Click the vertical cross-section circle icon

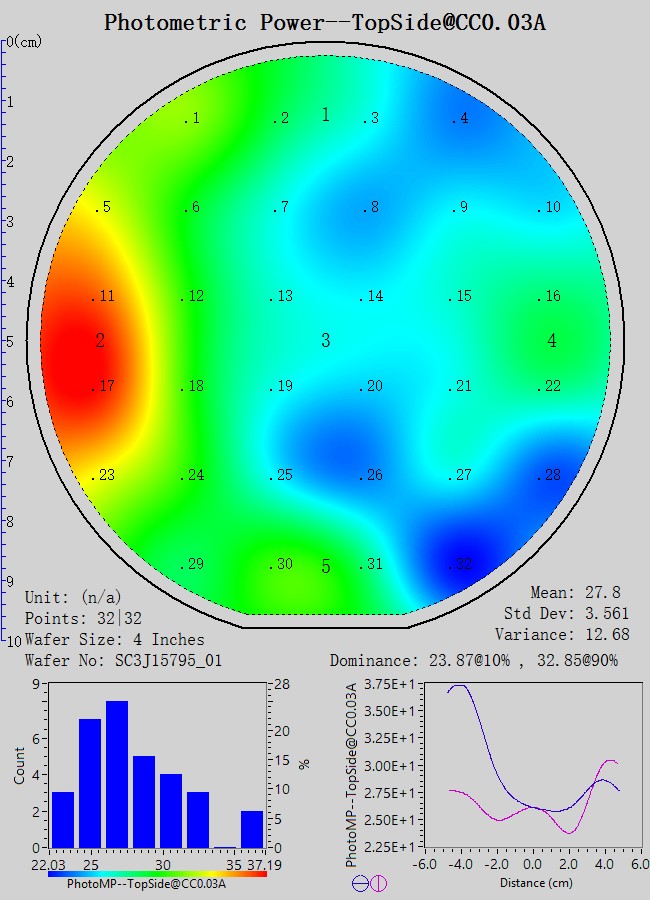(x=378, y=883)
